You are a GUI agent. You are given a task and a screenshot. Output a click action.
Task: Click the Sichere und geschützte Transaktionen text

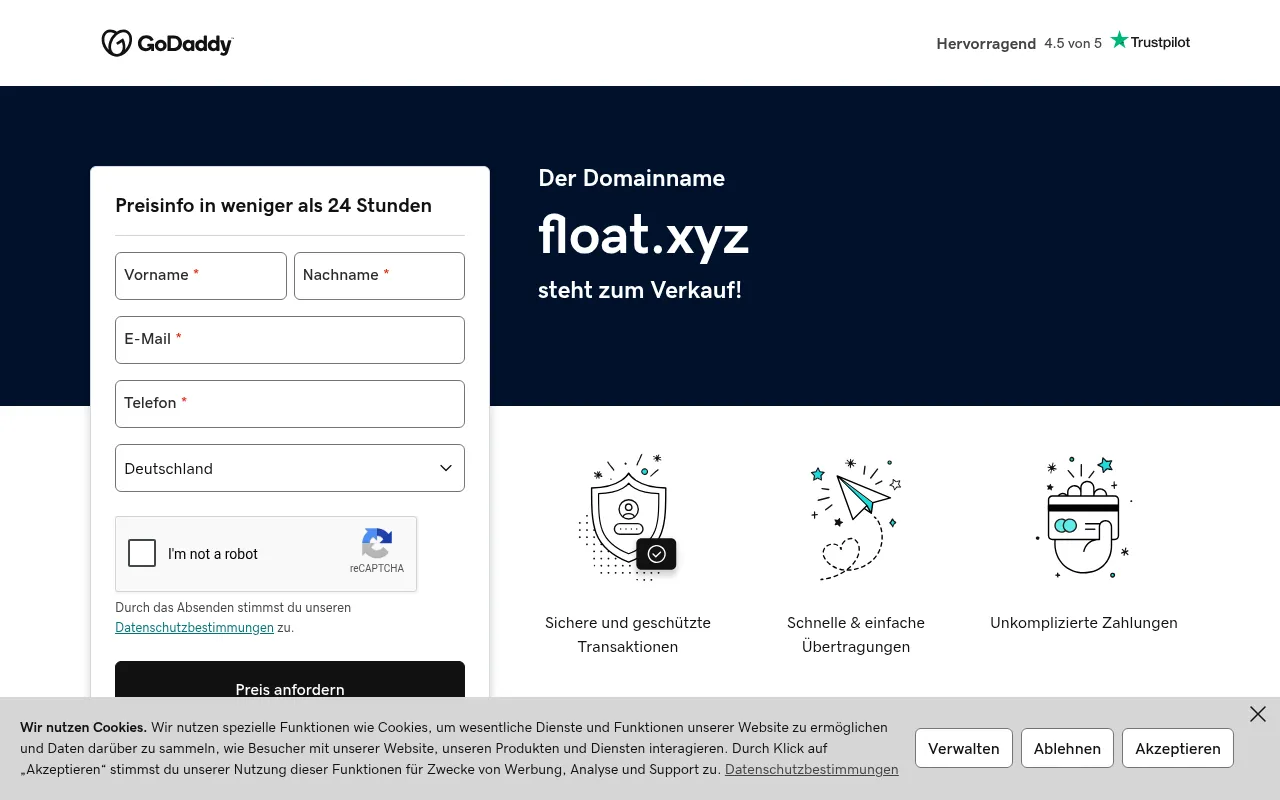tap(628, 635)
